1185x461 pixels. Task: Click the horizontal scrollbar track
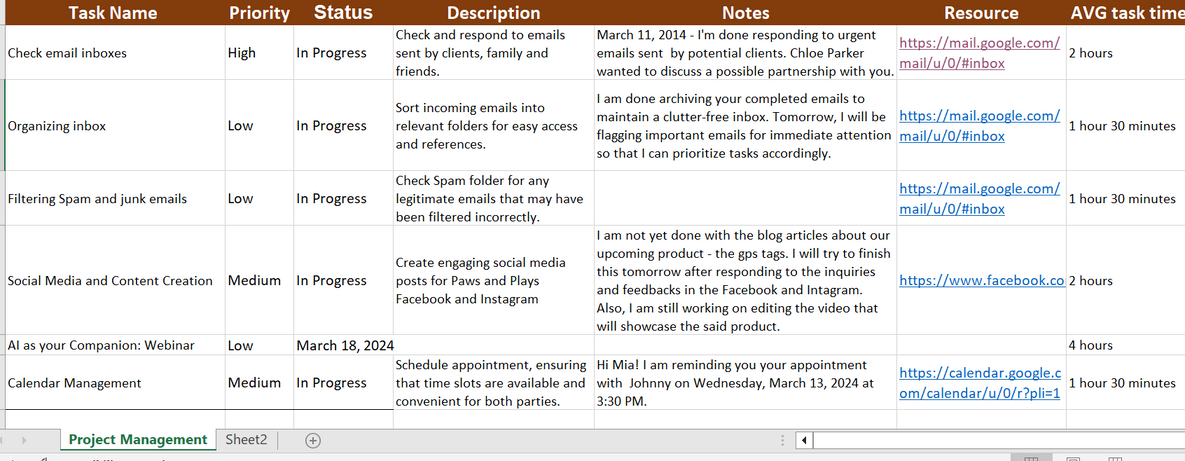[x=1000, y=440]
